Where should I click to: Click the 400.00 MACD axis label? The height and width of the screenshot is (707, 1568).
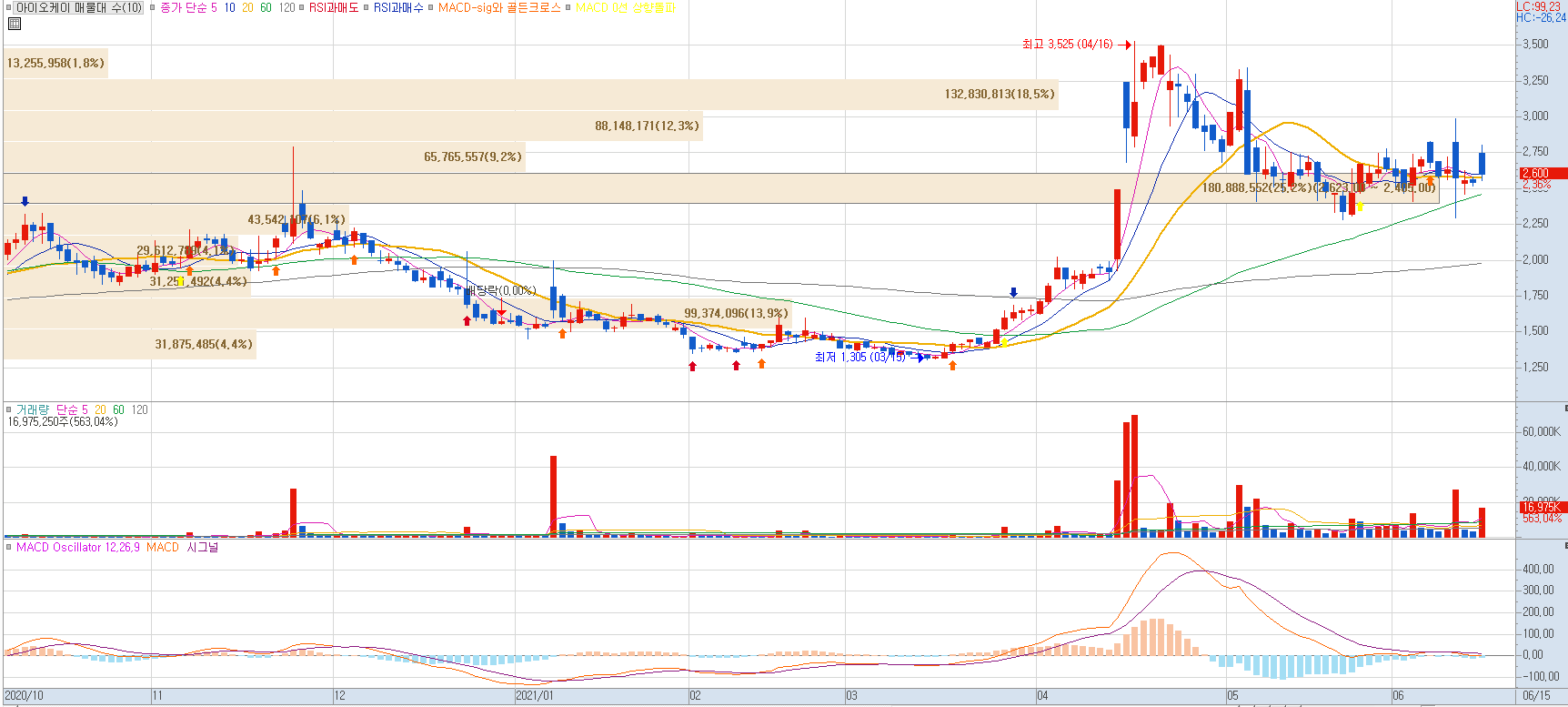tap(1539, 569)
